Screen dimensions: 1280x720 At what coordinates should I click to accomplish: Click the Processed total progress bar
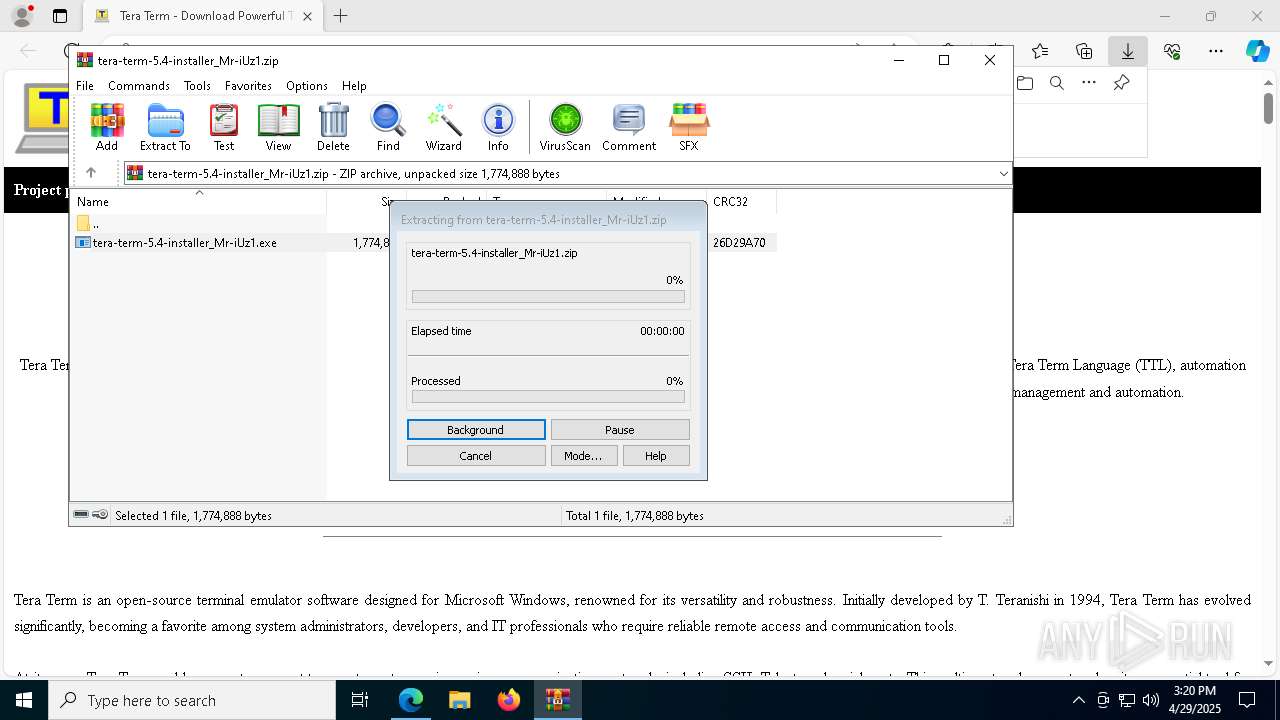pyautogui.click(x=548, y=397)
